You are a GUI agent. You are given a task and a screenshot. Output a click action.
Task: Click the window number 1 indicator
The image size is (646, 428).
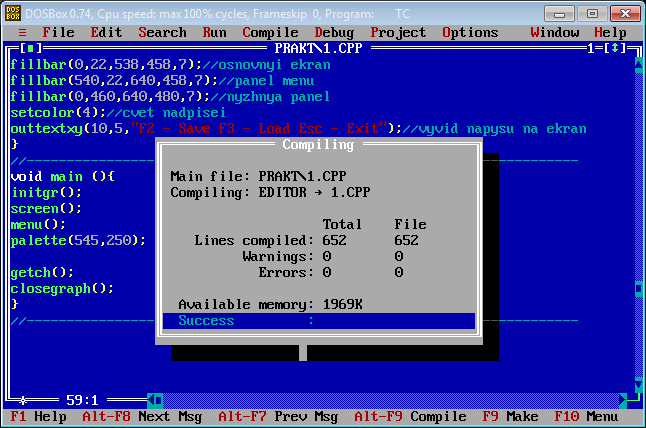591,48
